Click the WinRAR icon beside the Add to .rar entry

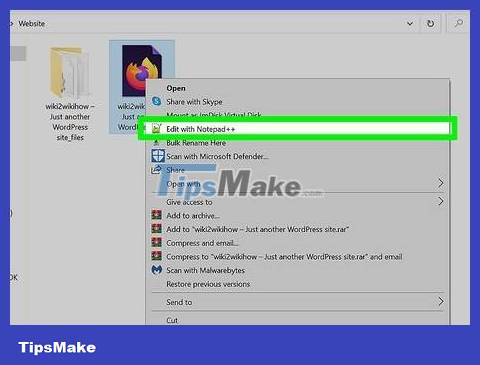click(x=157, y=229)
